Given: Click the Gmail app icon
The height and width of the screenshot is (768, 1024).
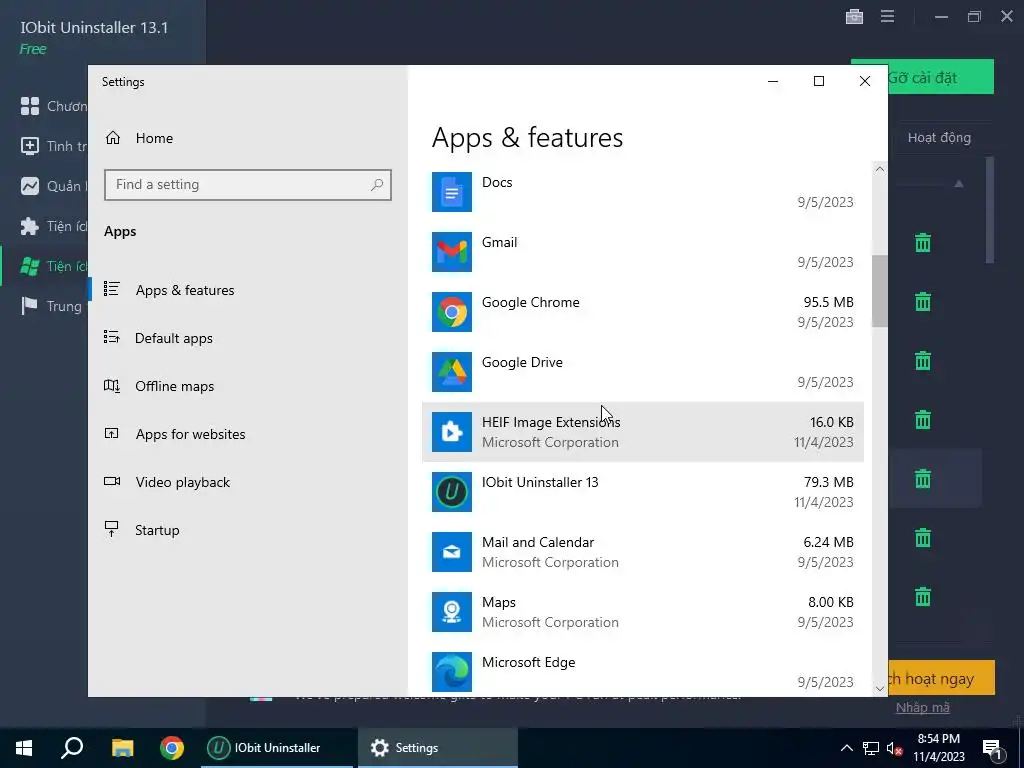Looking at the screenshot, I should tap(451, 252).
